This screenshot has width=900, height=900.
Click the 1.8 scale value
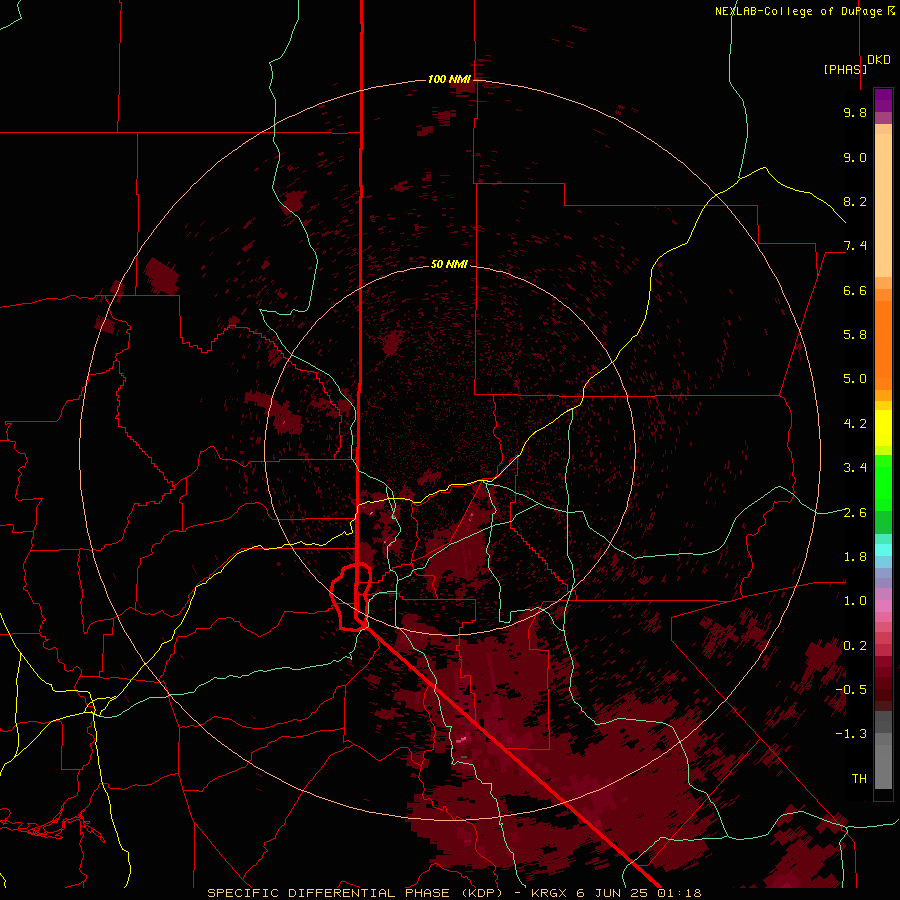click(855, 557)
